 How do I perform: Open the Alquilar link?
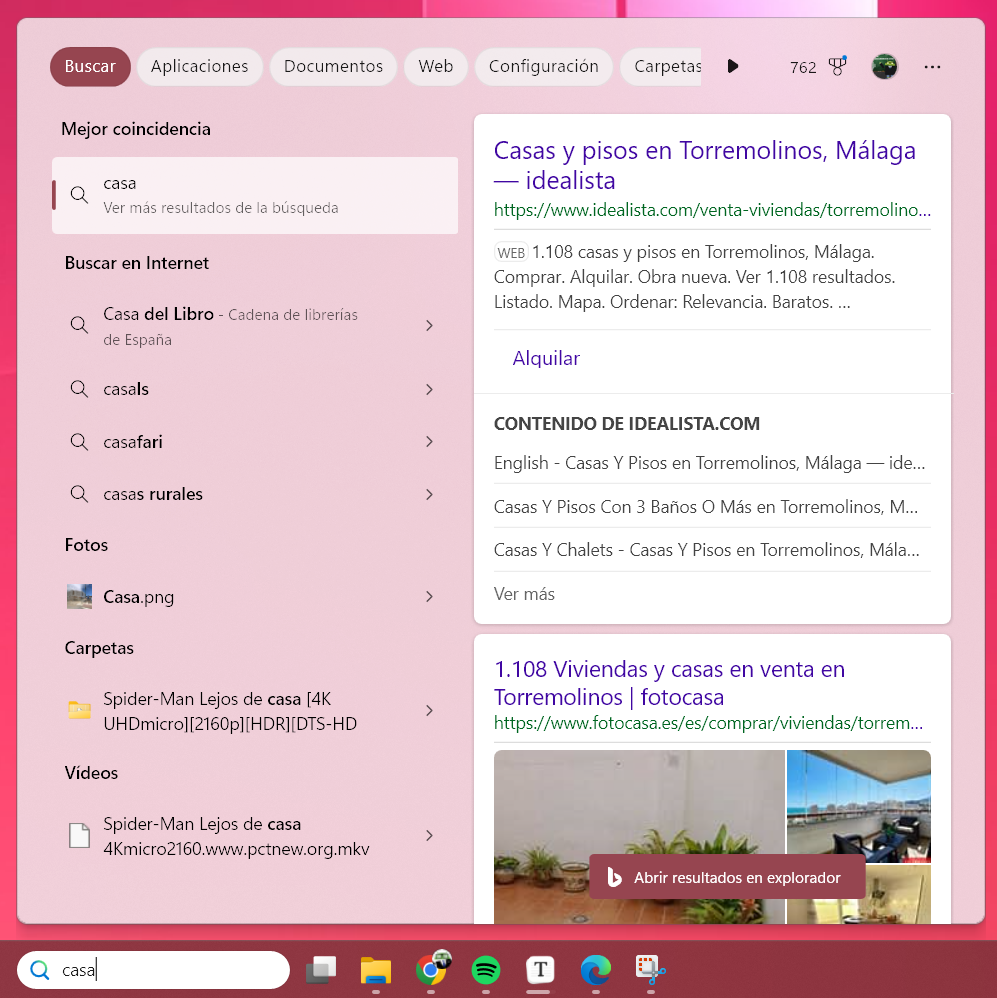(x=546, y=358)
